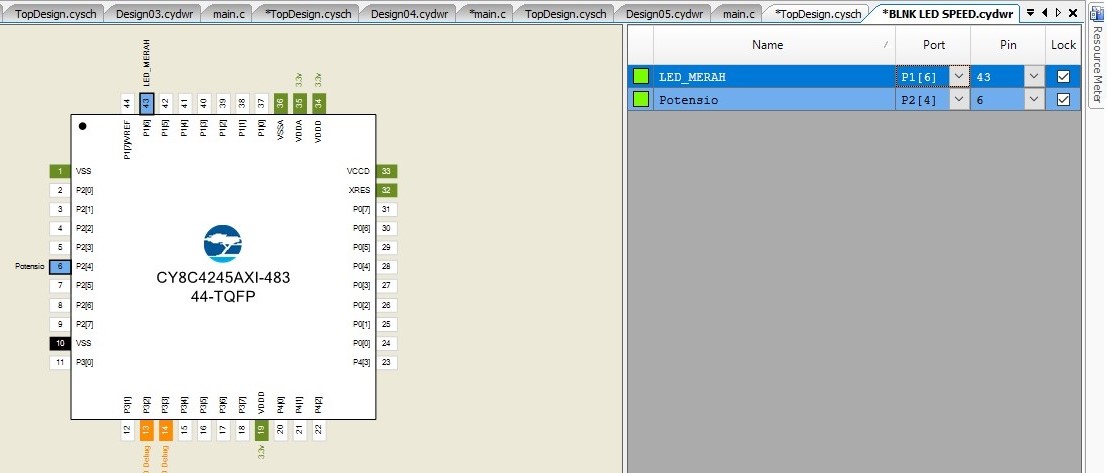Select orange debug pin 14
This screenshot has height=473, width=1107.
click(165, 429)
